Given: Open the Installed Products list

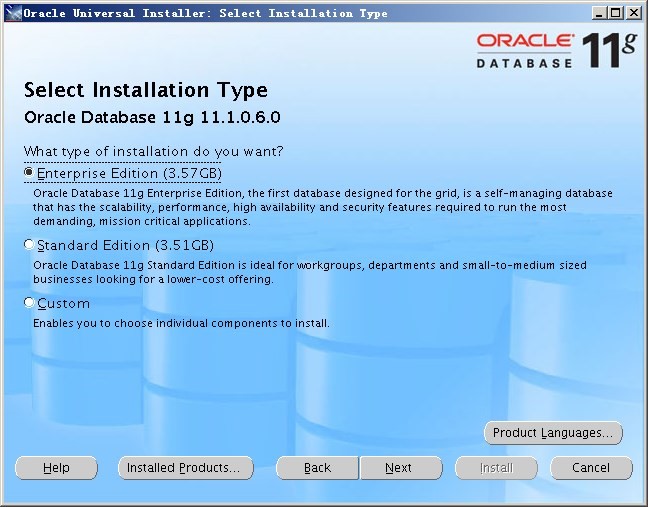Looking at the screenshot, I should tap(185, 468).
